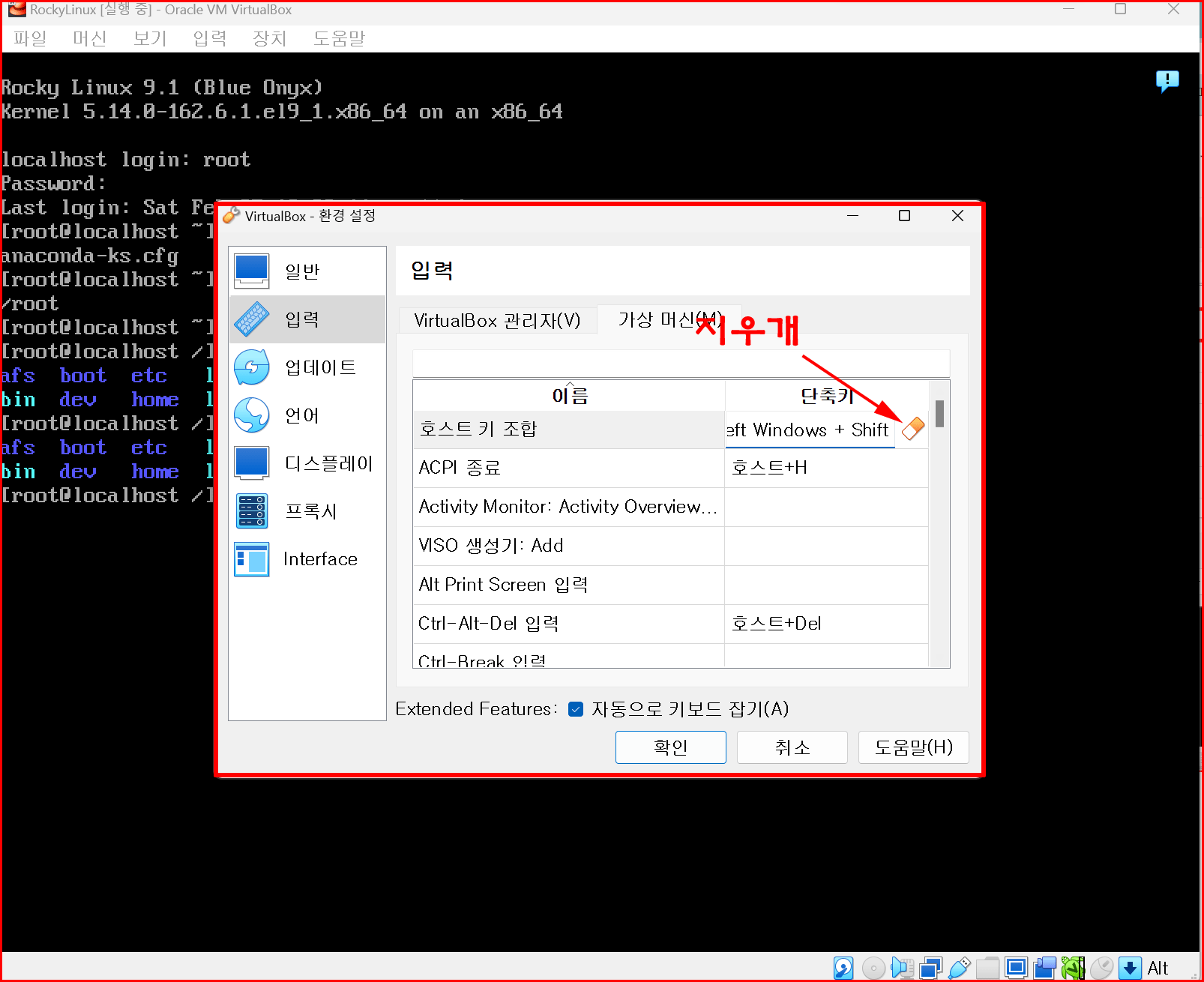1204x982 pixels.
Task: Open the 보기 menu
Action: point(150,38)
